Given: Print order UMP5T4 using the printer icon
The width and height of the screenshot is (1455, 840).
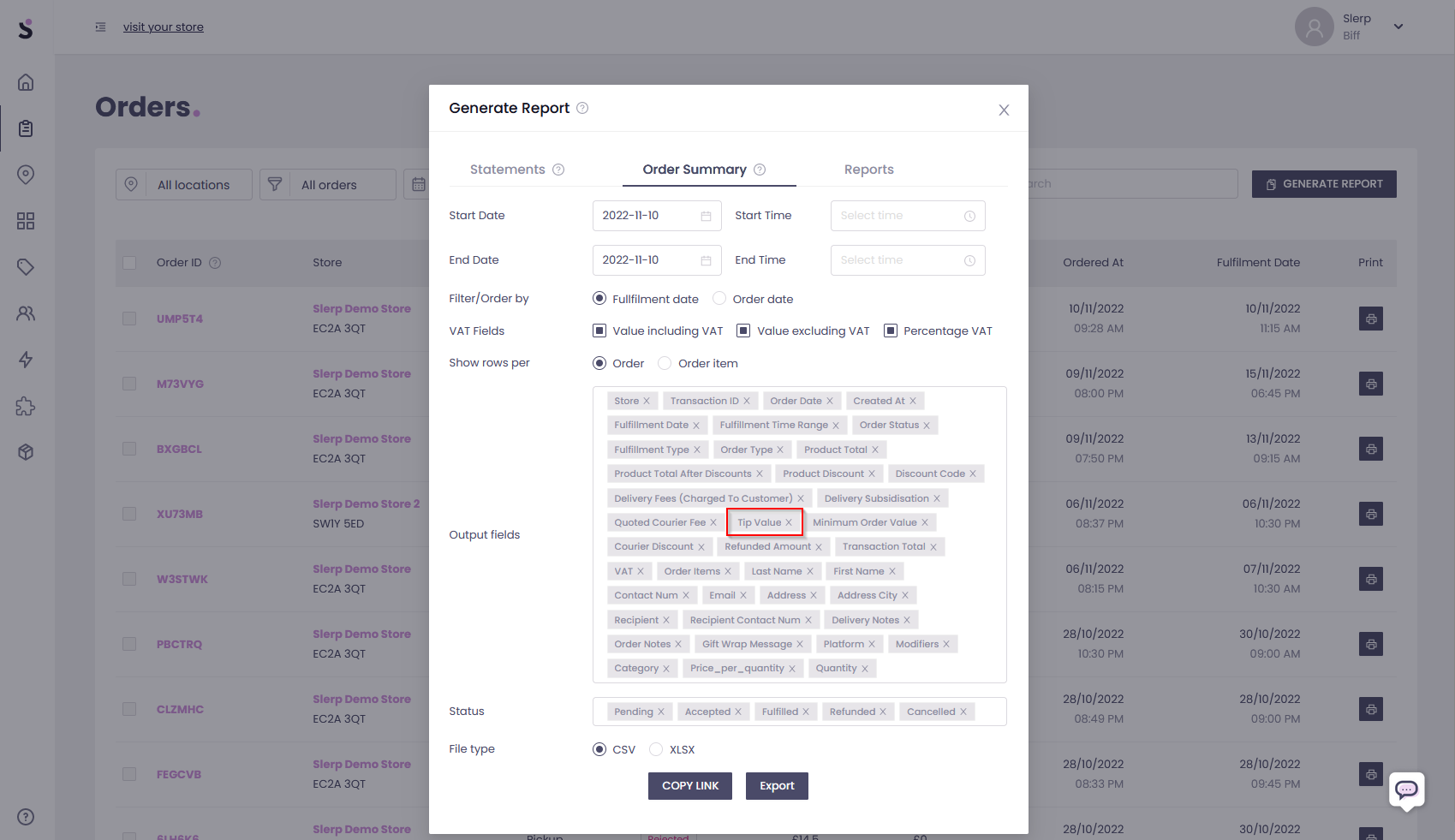Looking at the screenshot, I should tap(1370, 319).
